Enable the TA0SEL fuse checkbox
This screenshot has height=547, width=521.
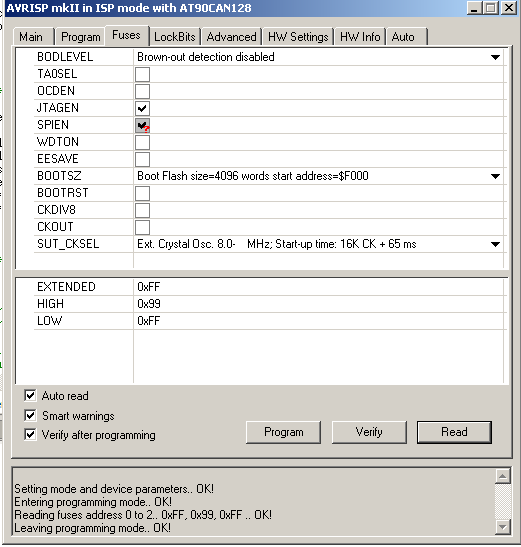click(142, 74)
